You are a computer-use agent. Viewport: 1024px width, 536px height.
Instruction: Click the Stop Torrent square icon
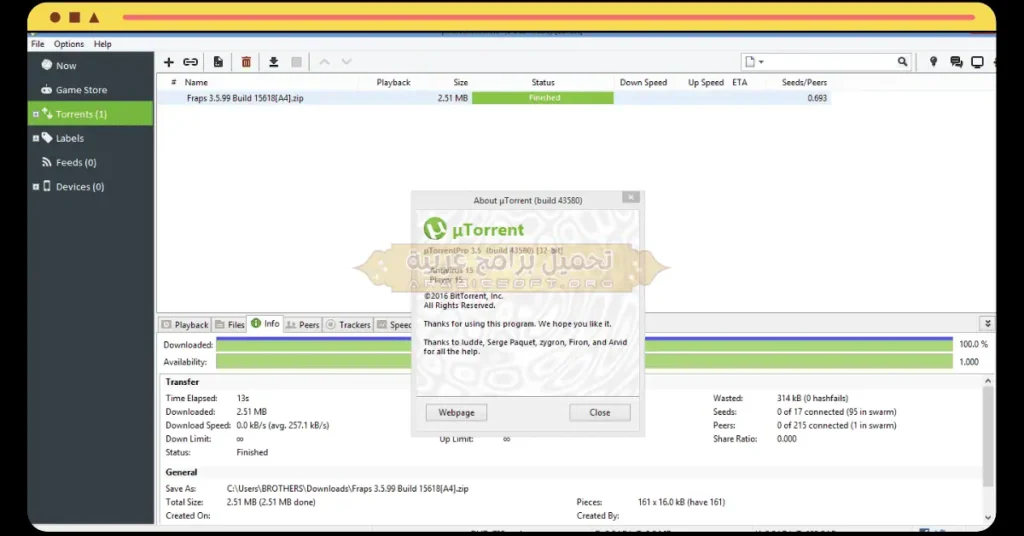pos(296,62)
